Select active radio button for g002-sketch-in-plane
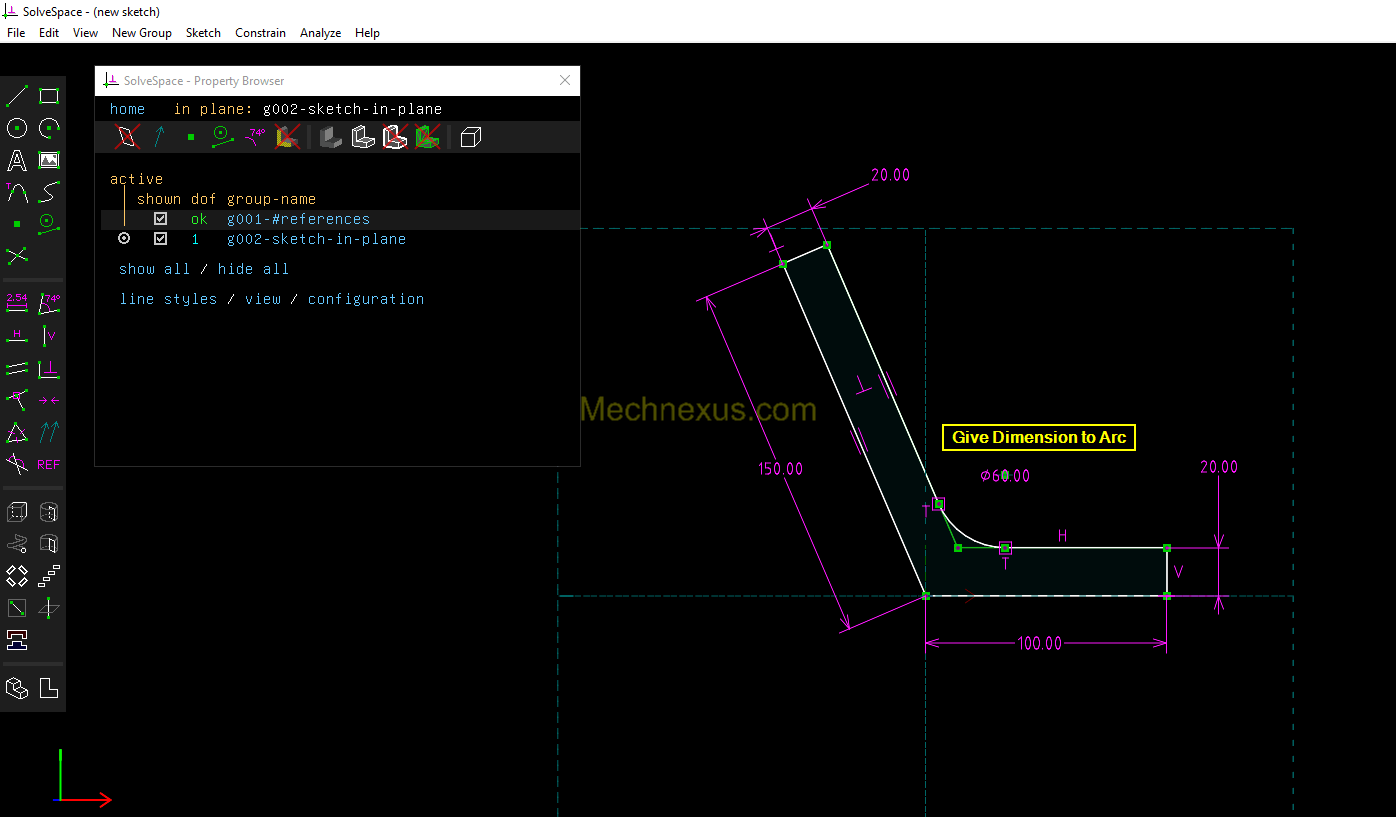This screenshot has height=817, width=1396. (124, 239)
